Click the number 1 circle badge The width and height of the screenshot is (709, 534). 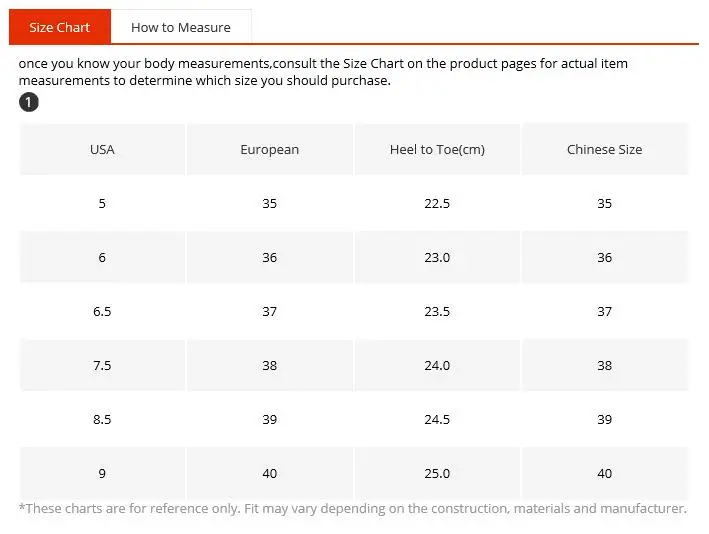pos(29,103)
